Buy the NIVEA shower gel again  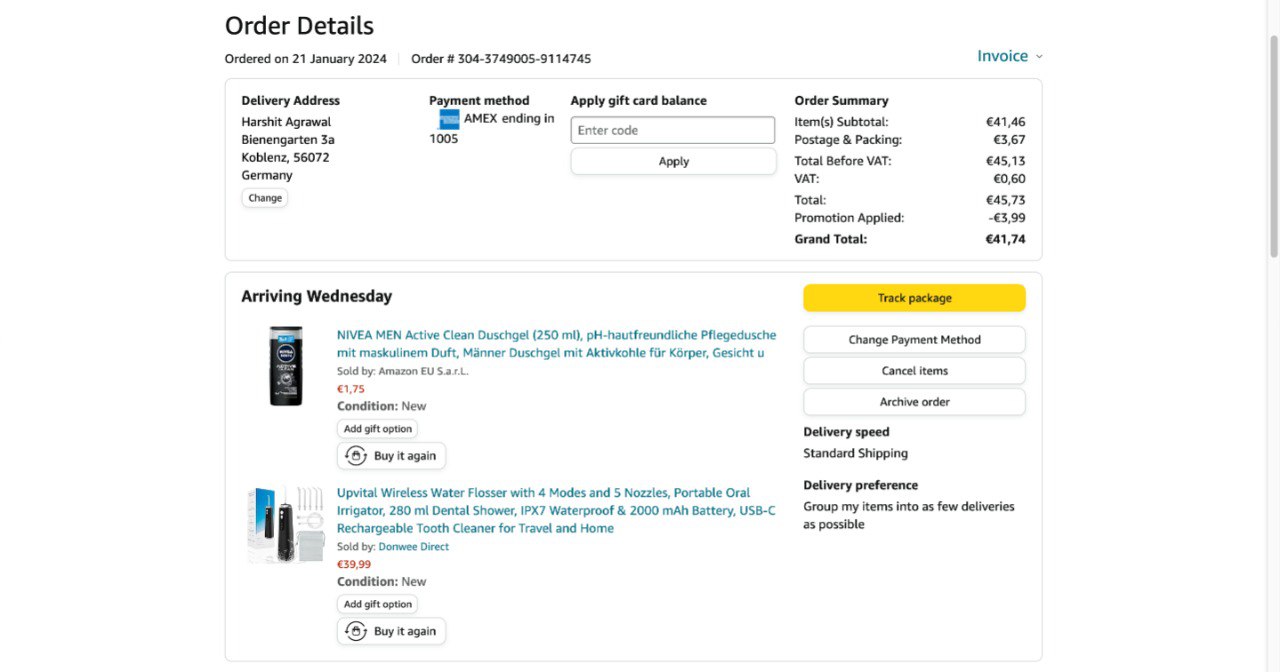[x=391, y=456]
